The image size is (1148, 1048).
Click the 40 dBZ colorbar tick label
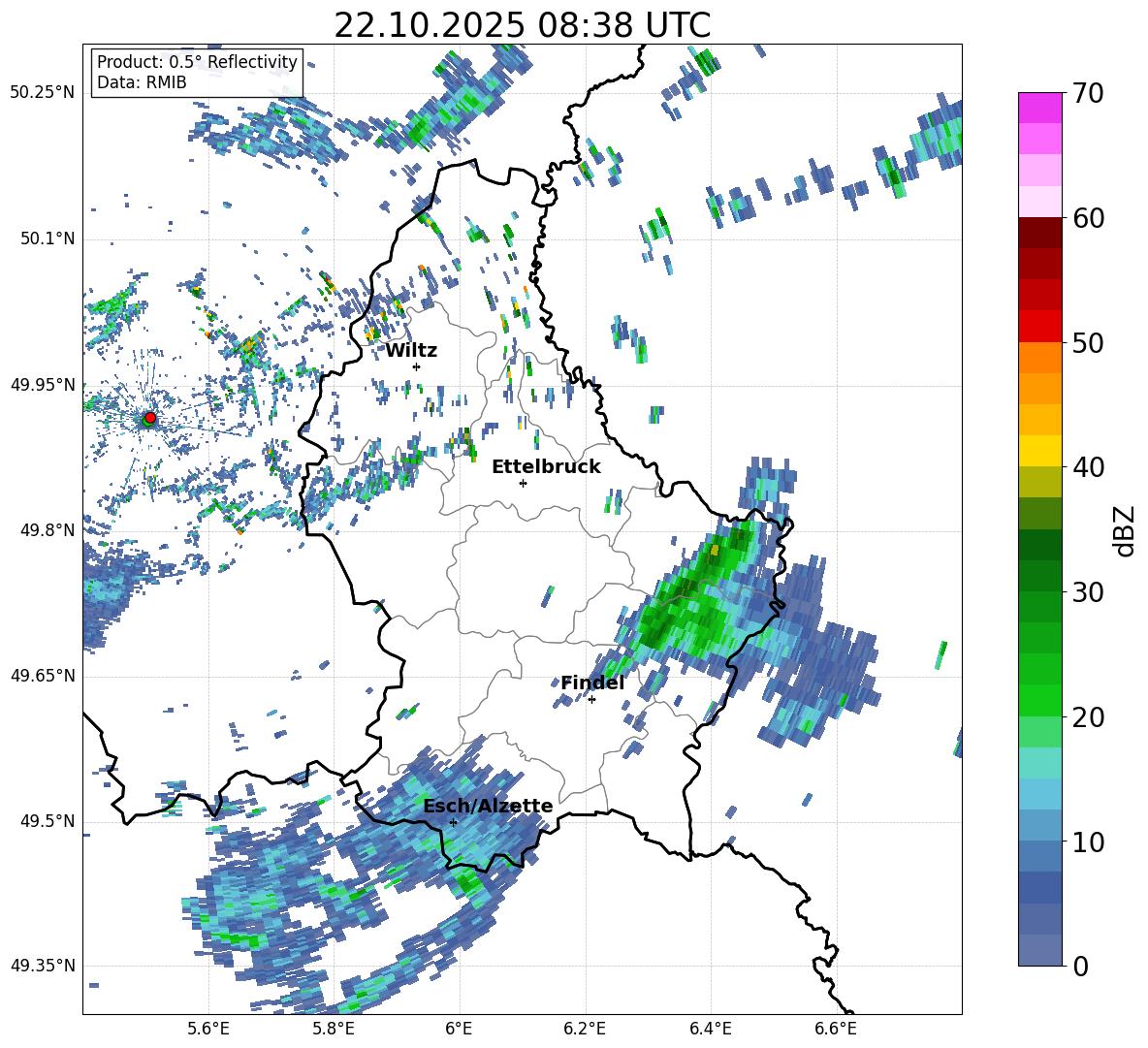point(1088,467)
